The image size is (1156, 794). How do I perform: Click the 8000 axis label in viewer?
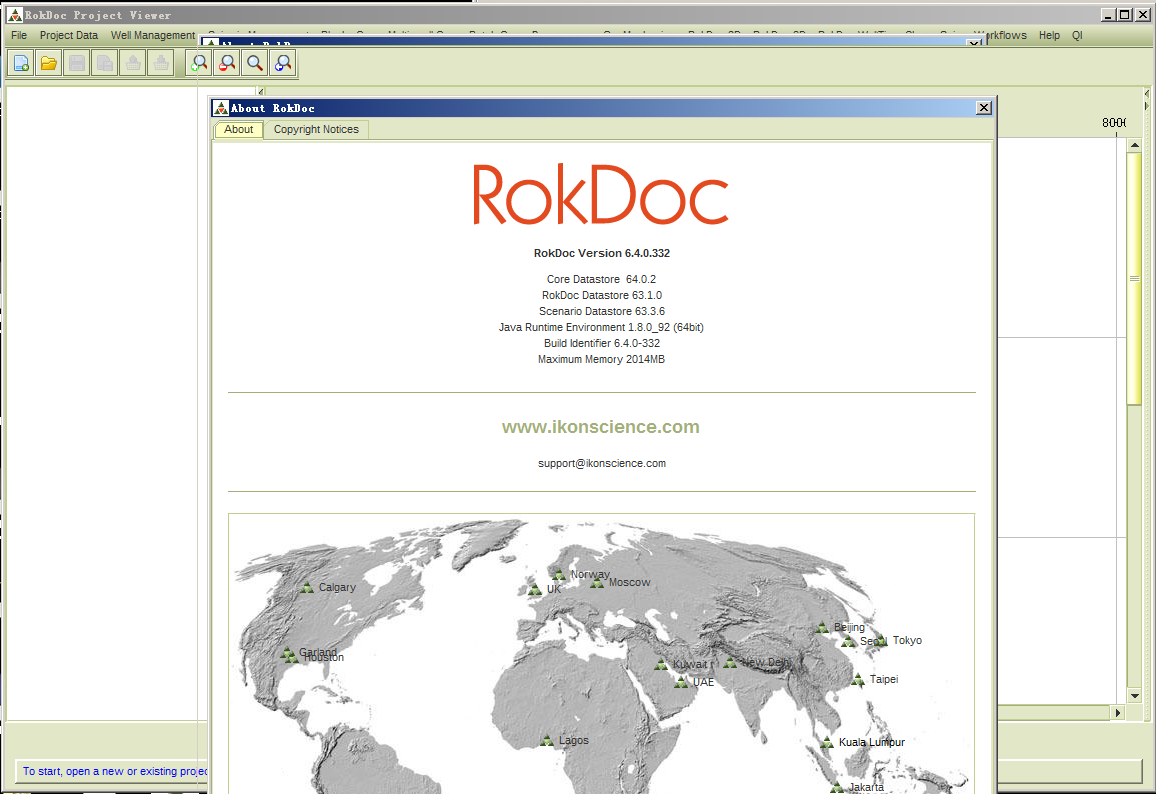point(1114,122)
